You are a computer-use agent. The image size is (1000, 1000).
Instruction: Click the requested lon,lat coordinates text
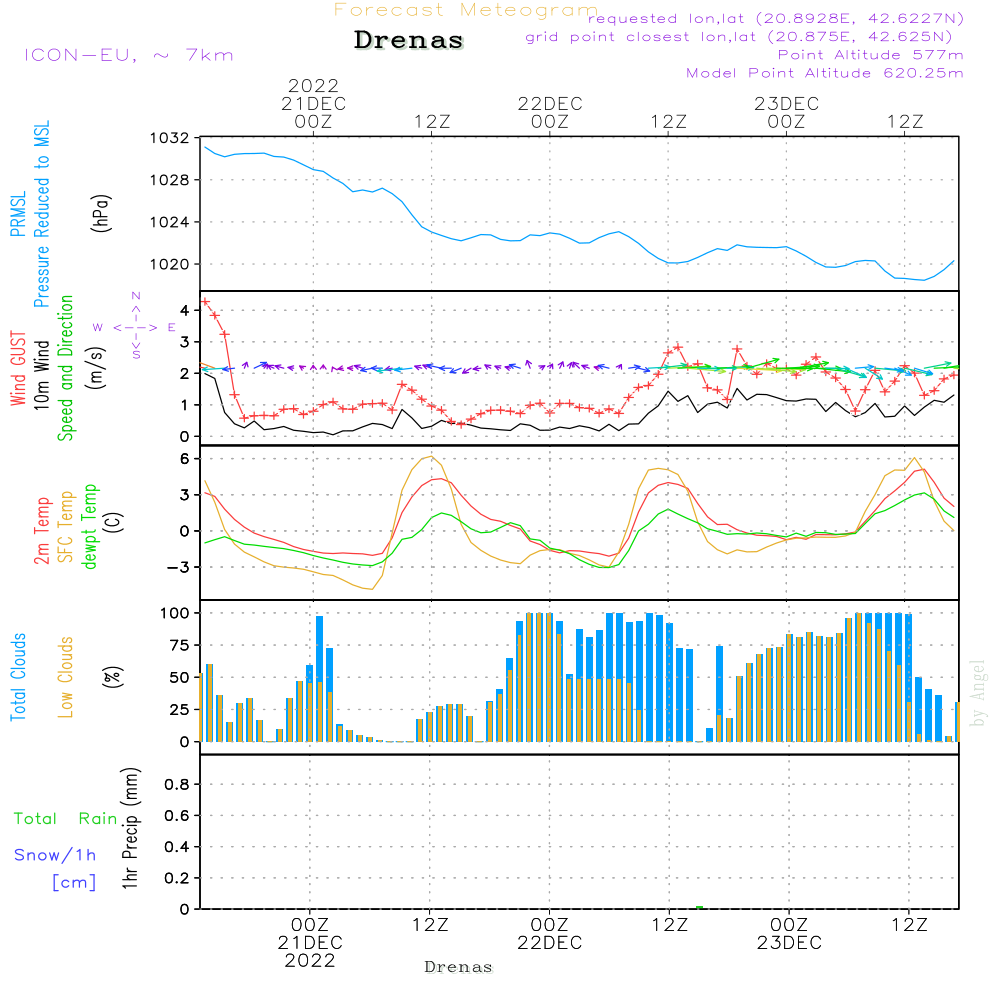776,19
